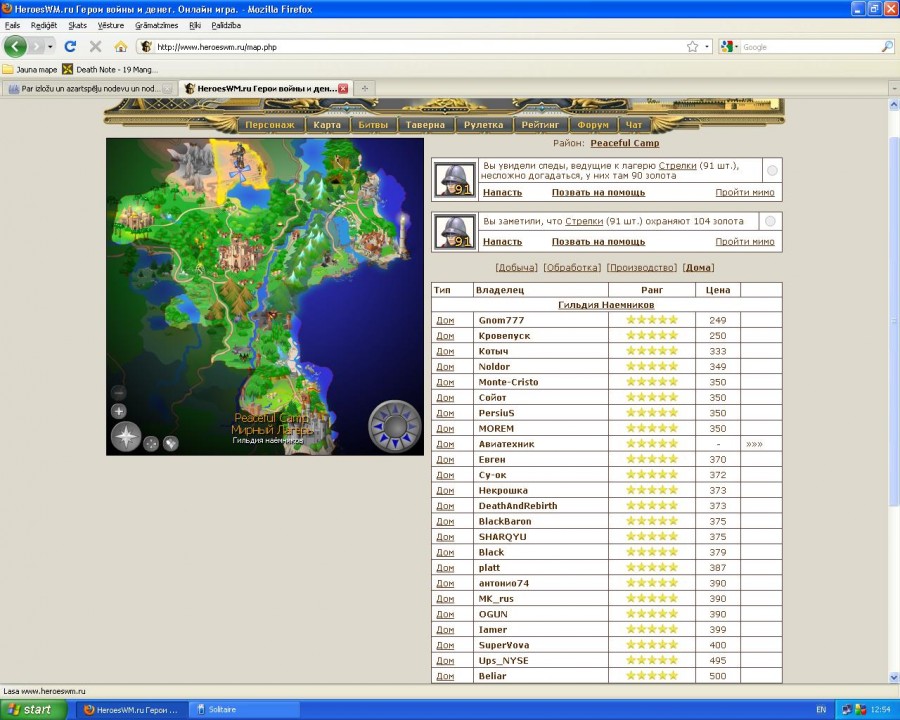Viewport: 900px width, 720px height.
Task: Click the round tag-shaped button on the map
Action: click(170, 443)
